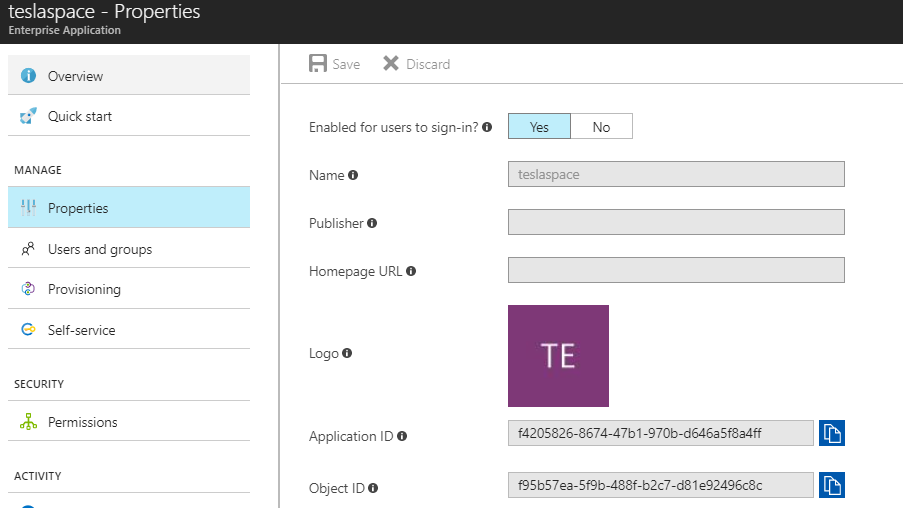Click the info icon beside Object ID

click(x=373, y=488)
